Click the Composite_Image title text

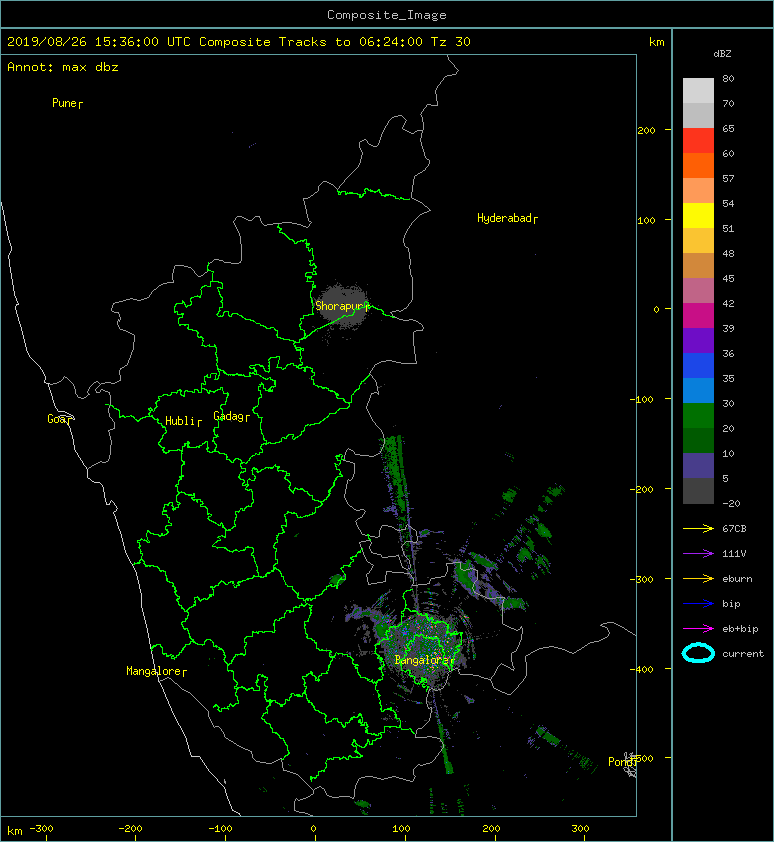coord(387,15)
